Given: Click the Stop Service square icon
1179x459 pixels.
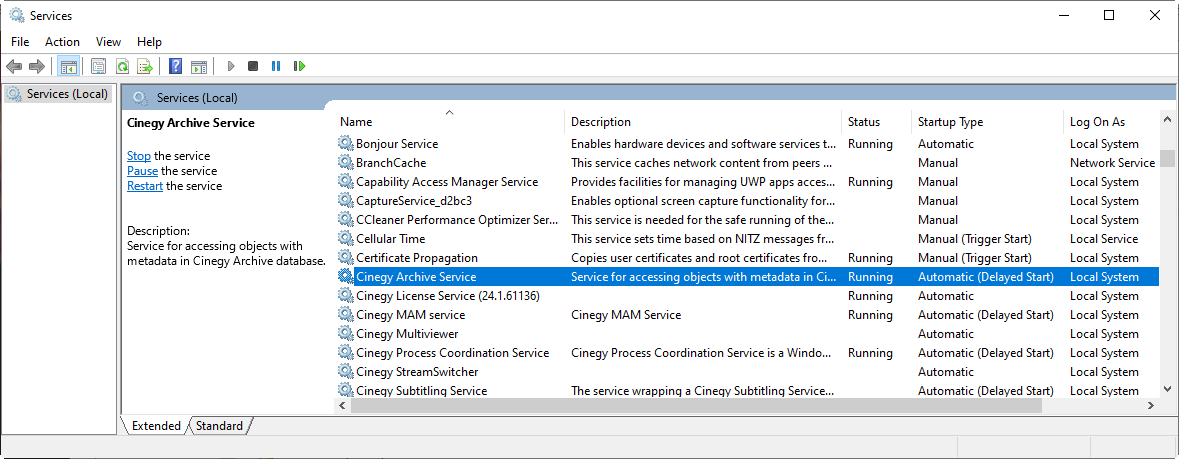Looking at the screenshot, I should coord(253,66).
